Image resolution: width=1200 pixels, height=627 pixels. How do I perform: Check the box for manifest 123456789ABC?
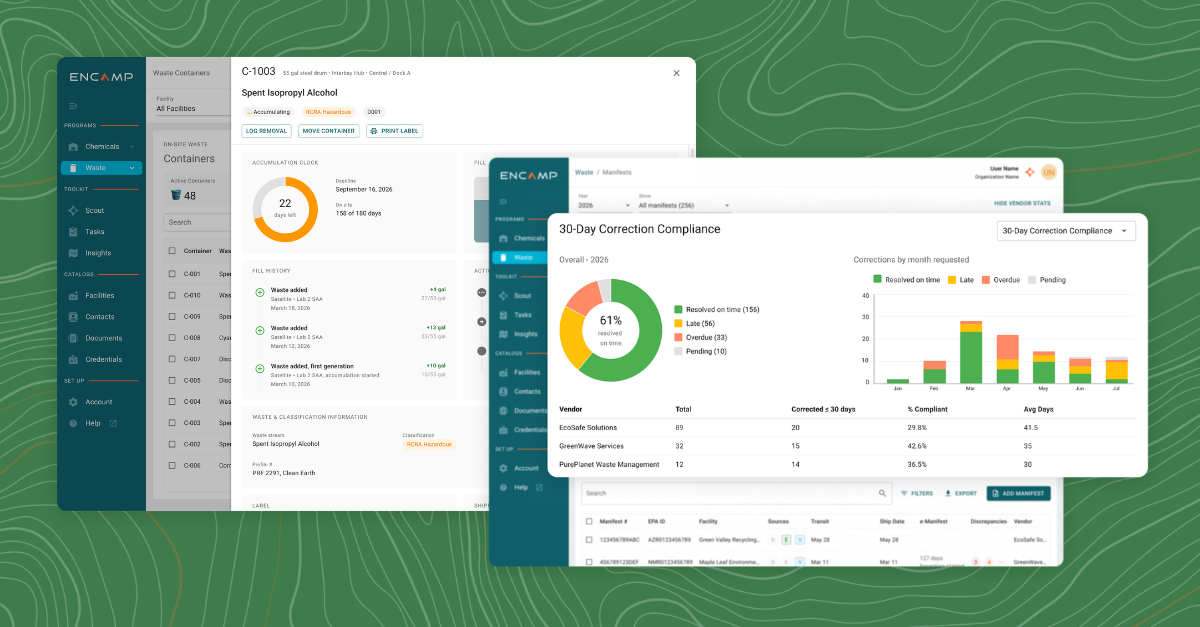coord(588,539)
